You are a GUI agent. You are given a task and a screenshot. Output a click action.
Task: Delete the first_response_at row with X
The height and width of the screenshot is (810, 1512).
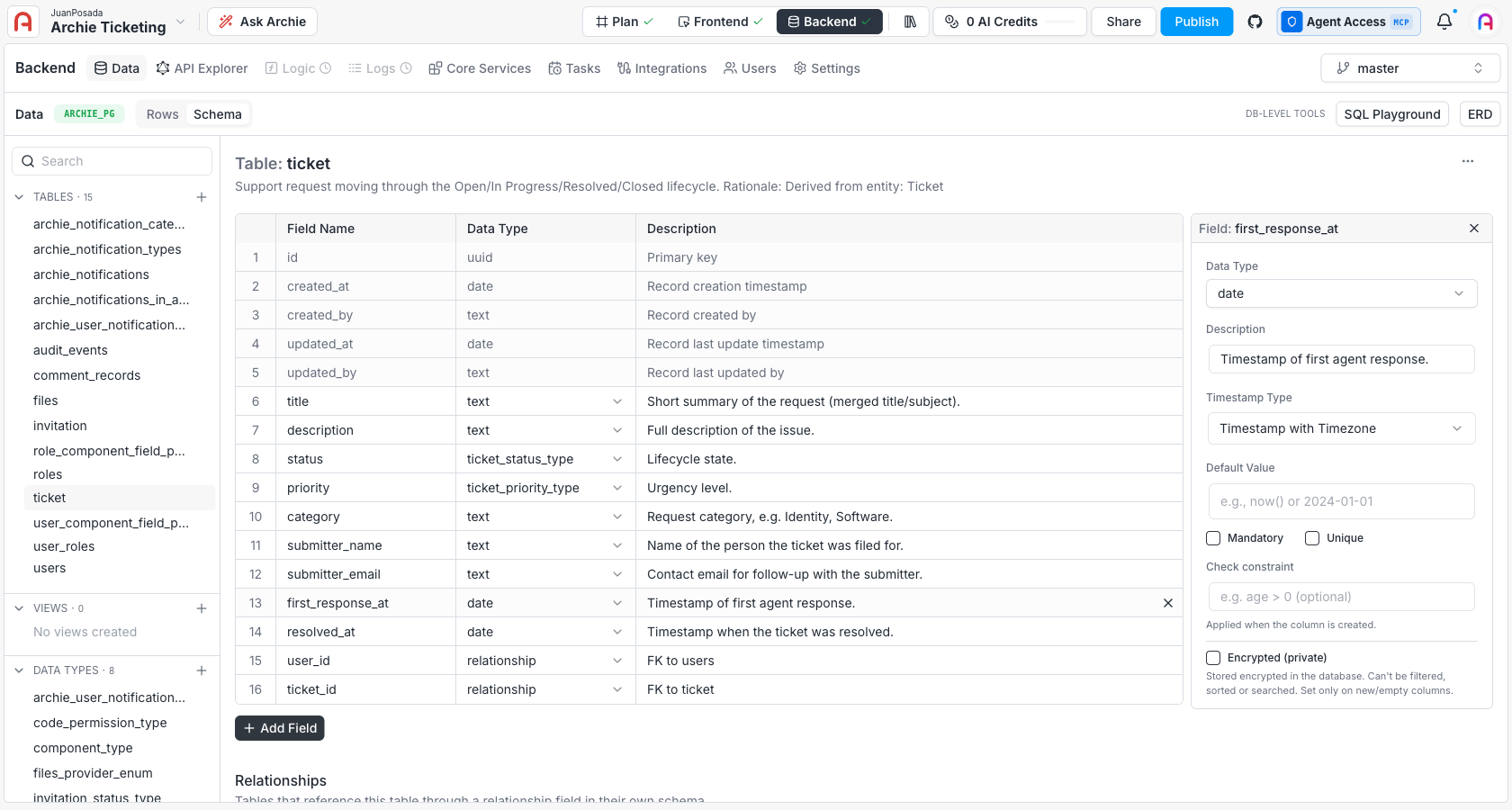point(1168,603)
